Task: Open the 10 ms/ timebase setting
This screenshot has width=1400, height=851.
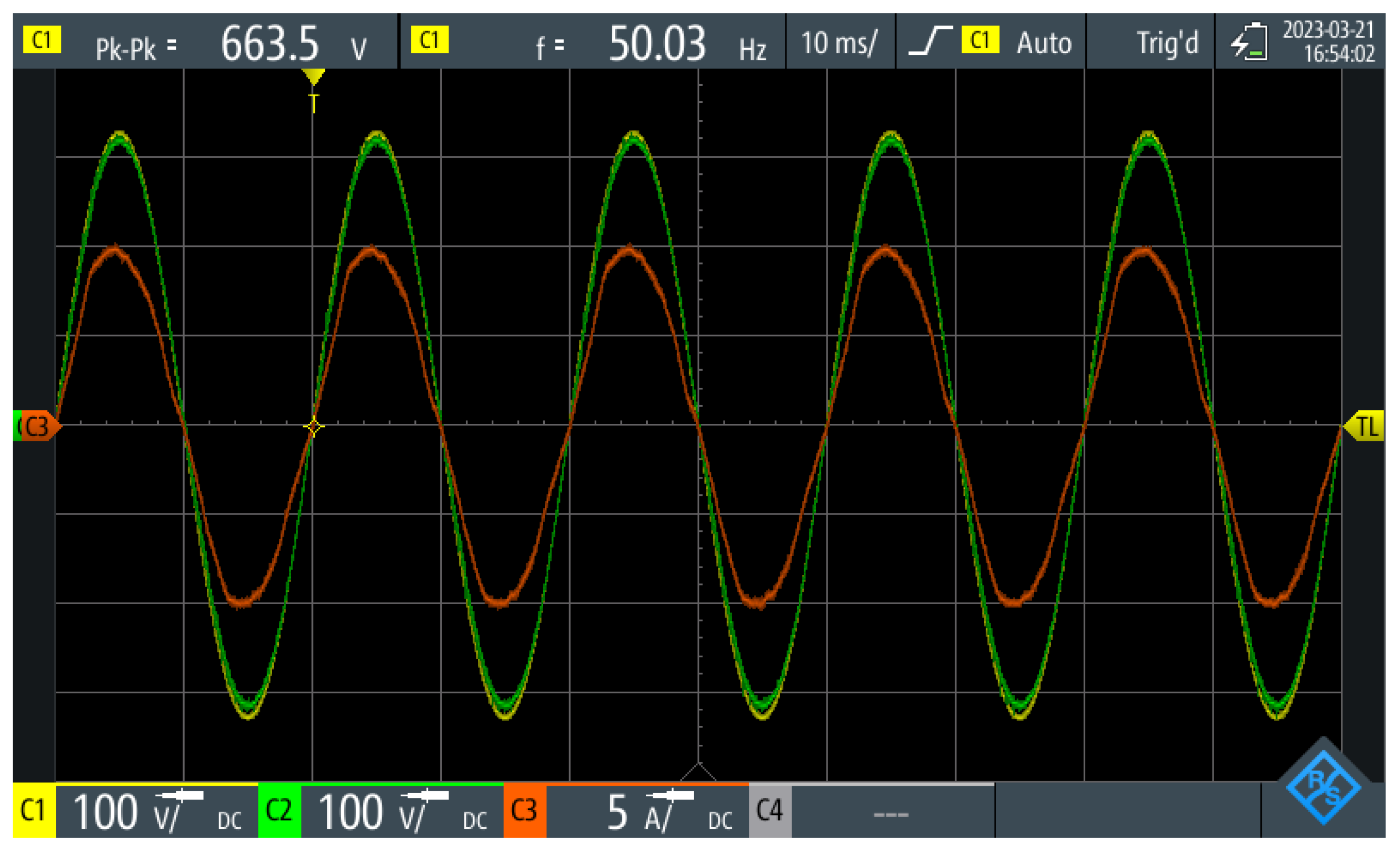Action: coord(839,43)
